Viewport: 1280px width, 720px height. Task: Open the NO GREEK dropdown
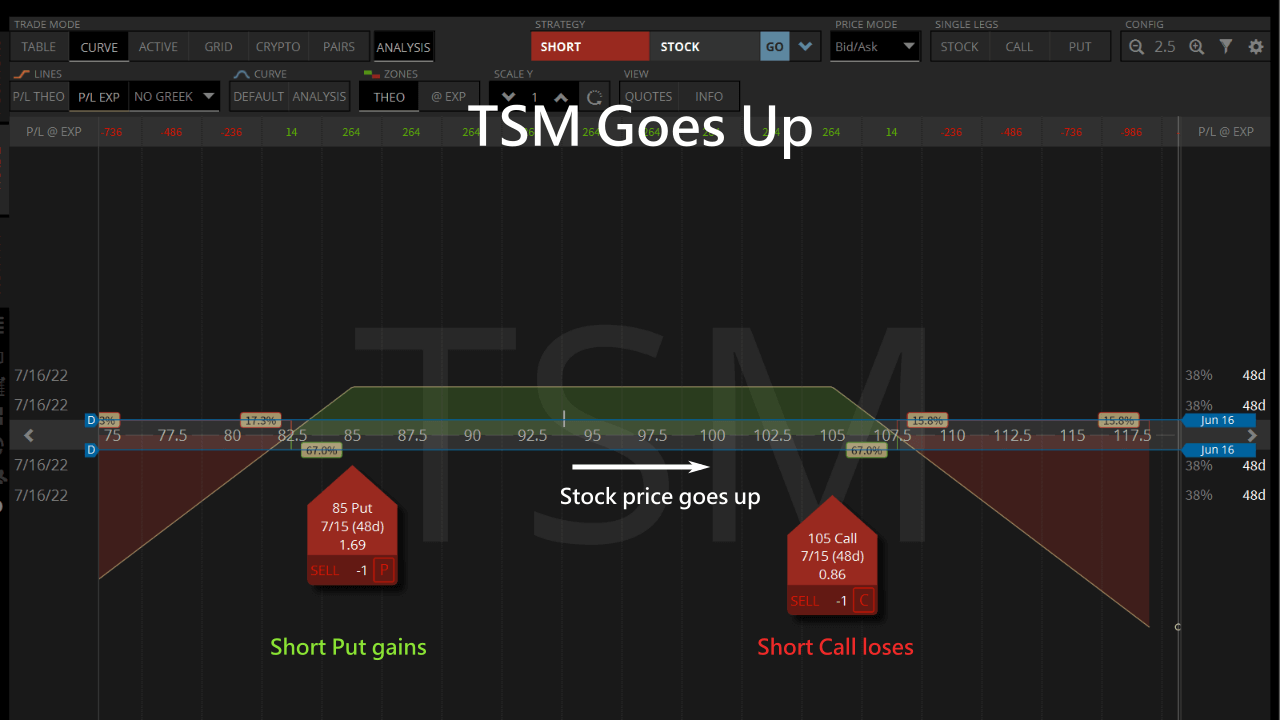(175, 97)
